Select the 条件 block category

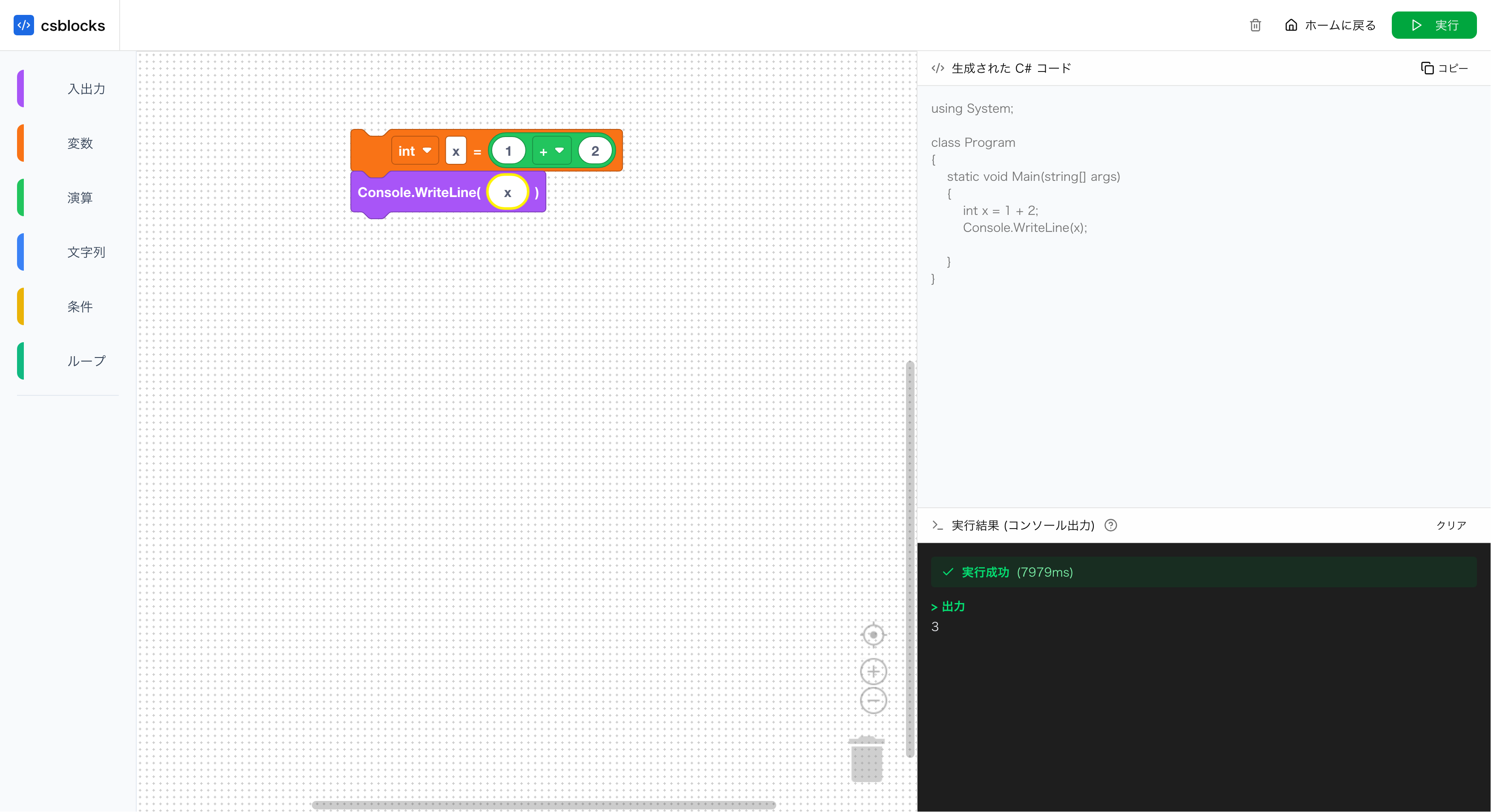point(80,307)
